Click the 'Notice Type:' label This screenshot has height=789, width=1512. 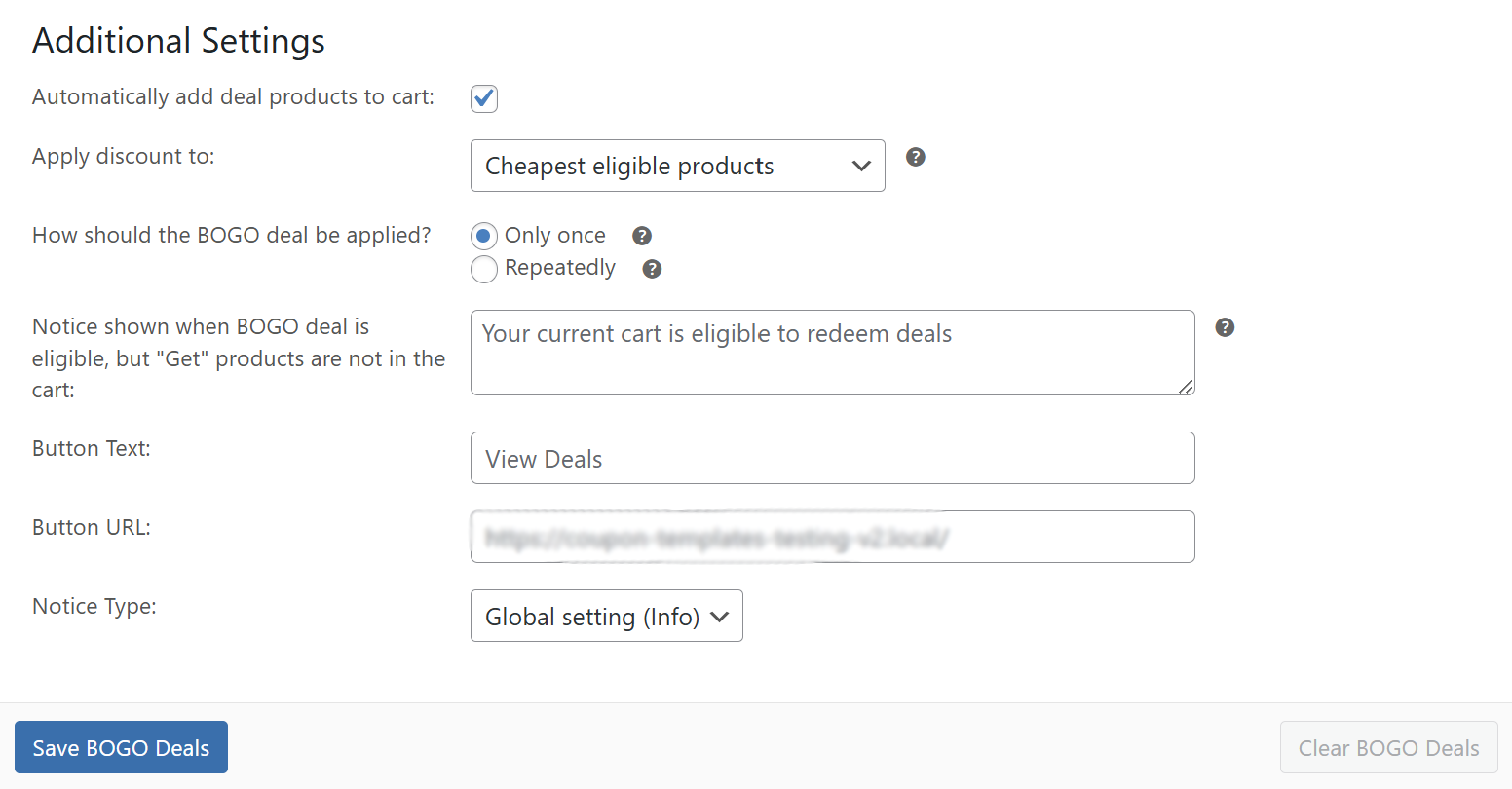click(94, 606)
